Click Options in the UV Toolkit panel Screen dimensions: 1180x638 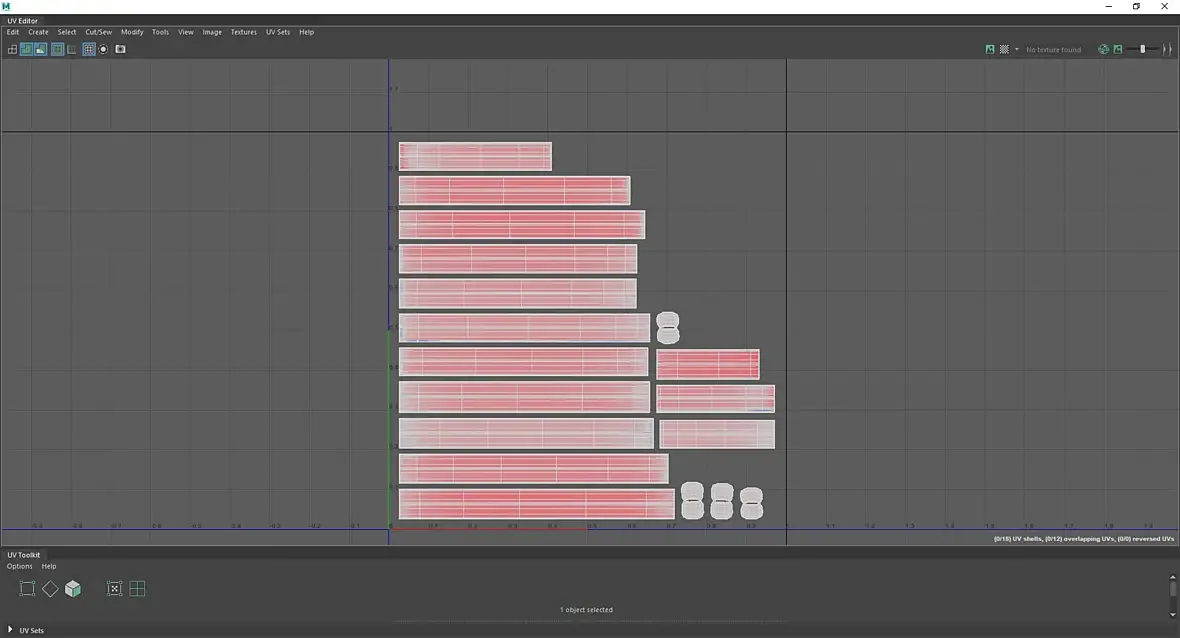[20, 567]
